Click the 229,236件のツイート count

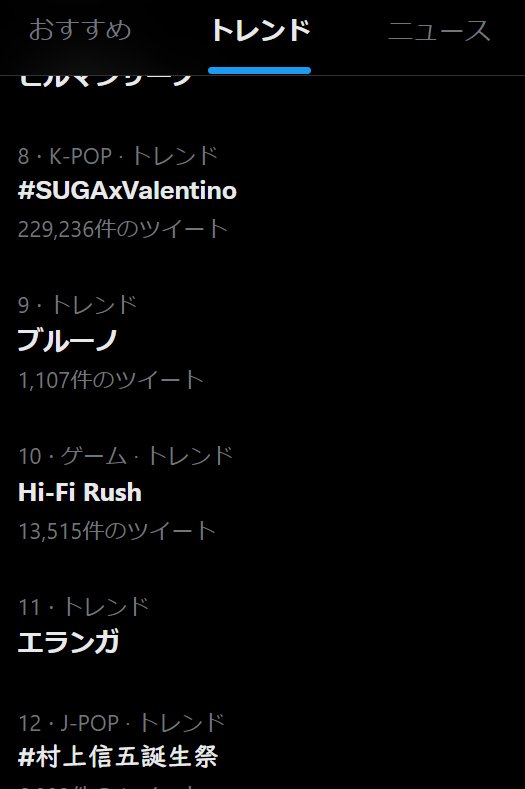[123, 229]
